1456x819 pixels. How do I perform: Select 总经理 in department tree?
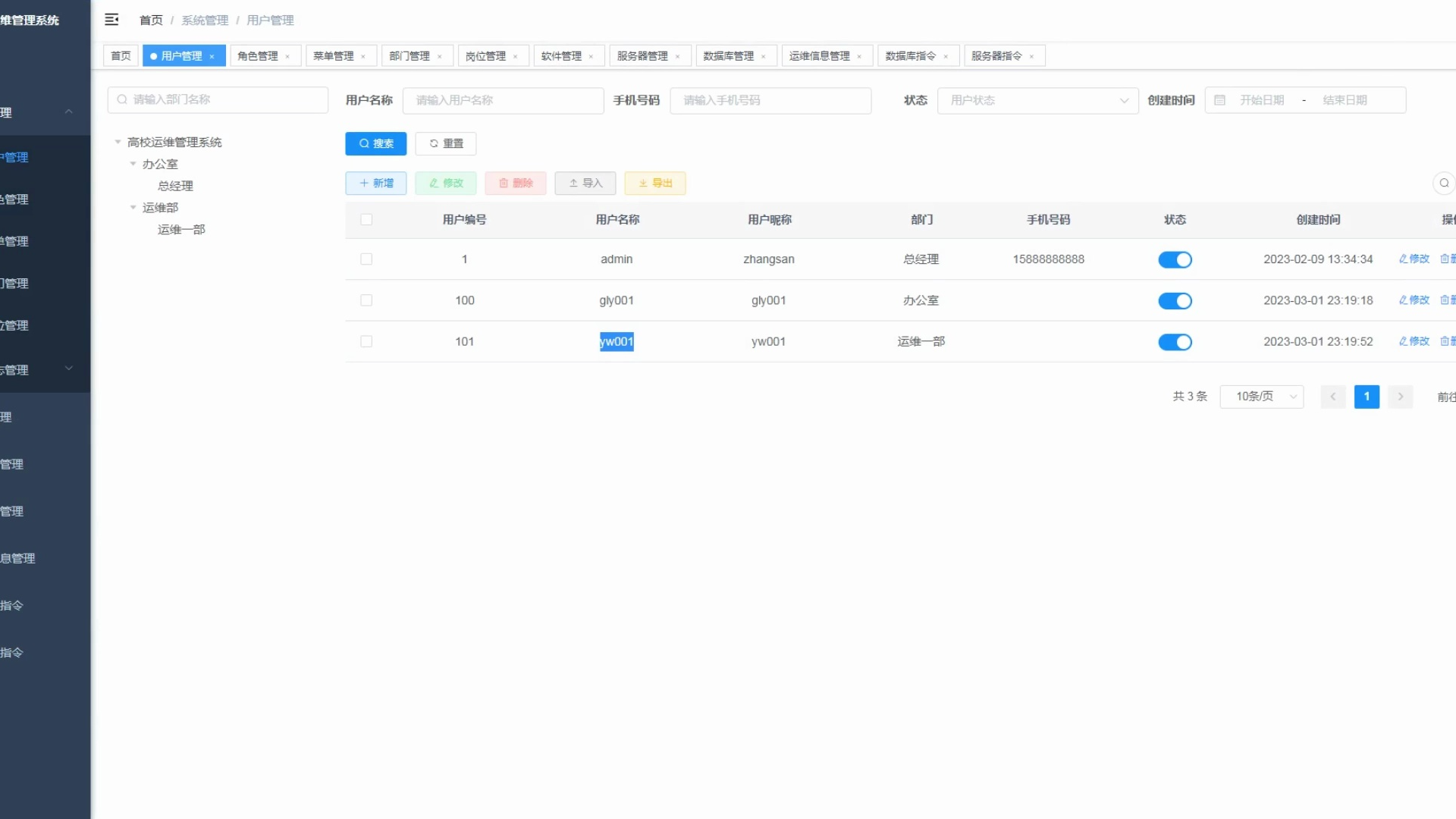pyautogui.click(x=175, y=186)
